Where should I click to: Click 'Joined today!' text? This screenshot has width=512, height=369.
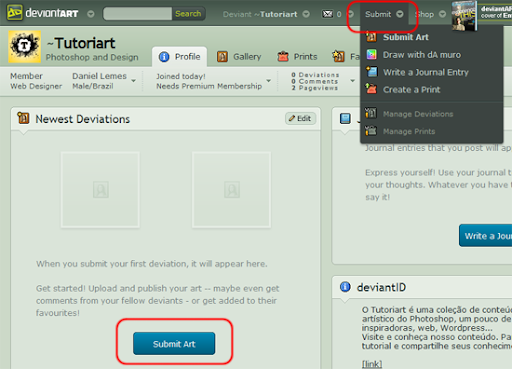click(x=181, y=76)
